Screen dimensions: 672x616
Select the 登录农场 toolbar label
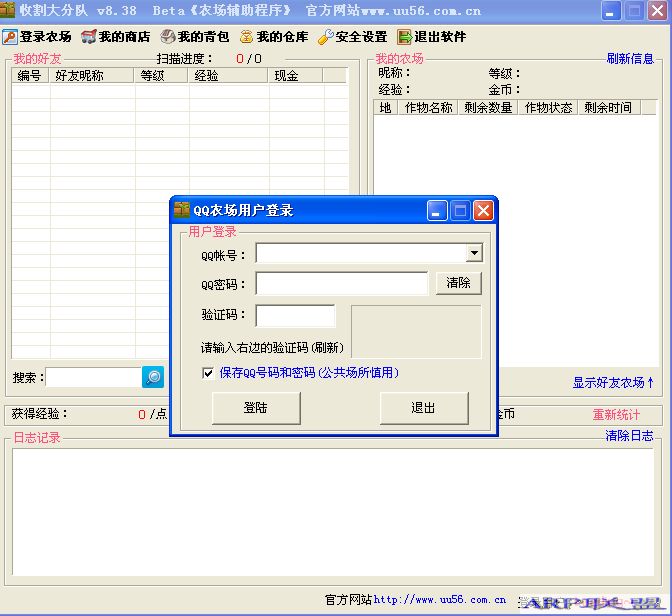click(x=45, y=37)
